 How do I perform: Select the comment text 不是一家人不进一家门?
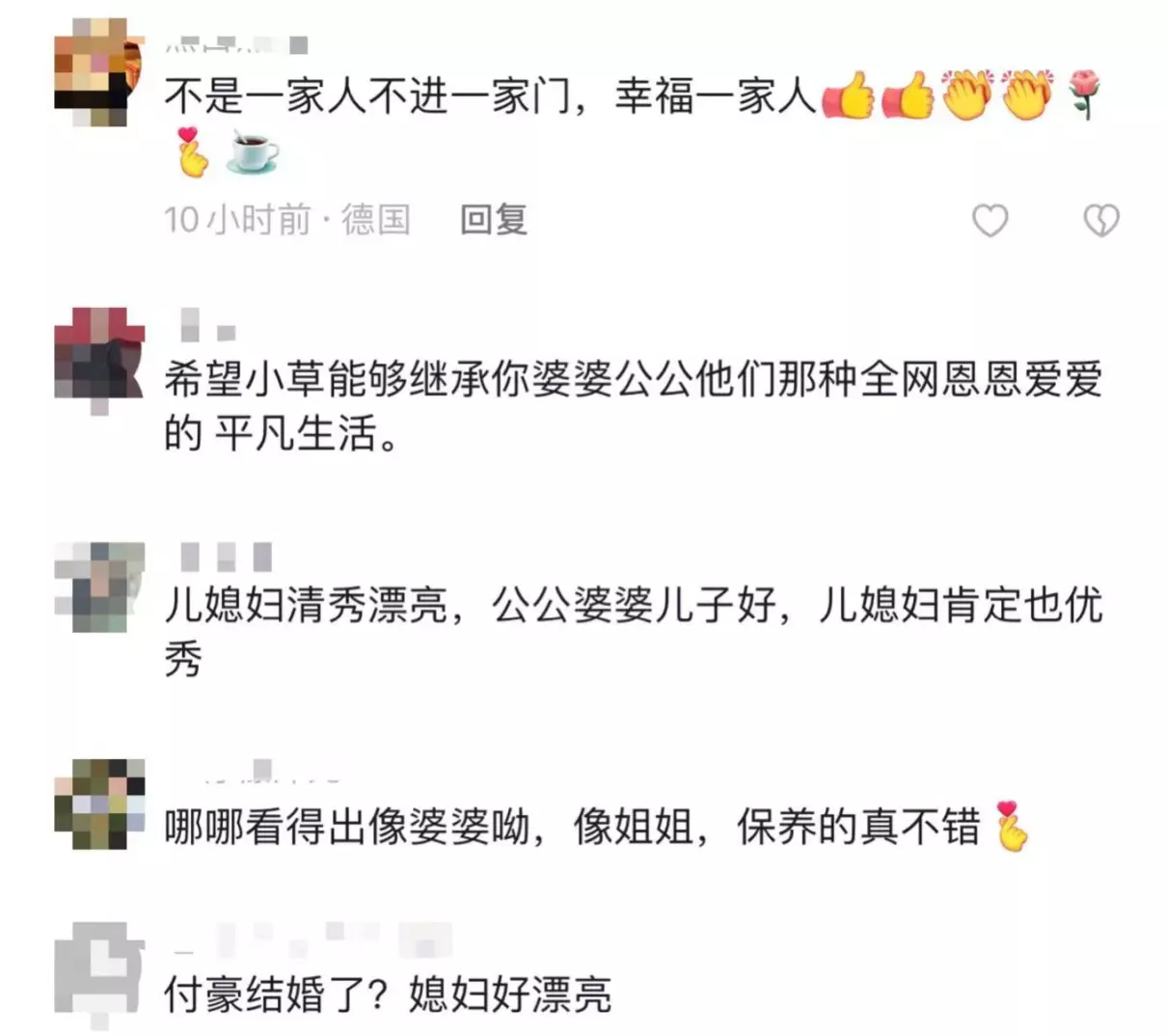[x=367, y=97]
